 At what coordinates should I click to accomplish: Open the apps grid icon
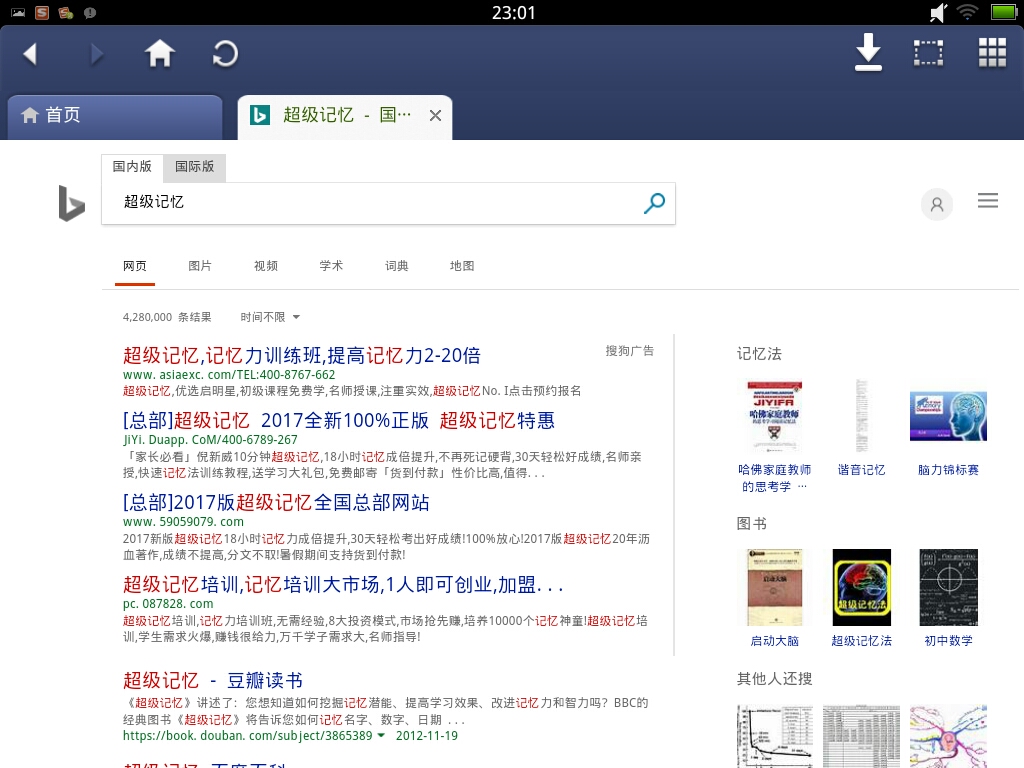click(992, 52)
